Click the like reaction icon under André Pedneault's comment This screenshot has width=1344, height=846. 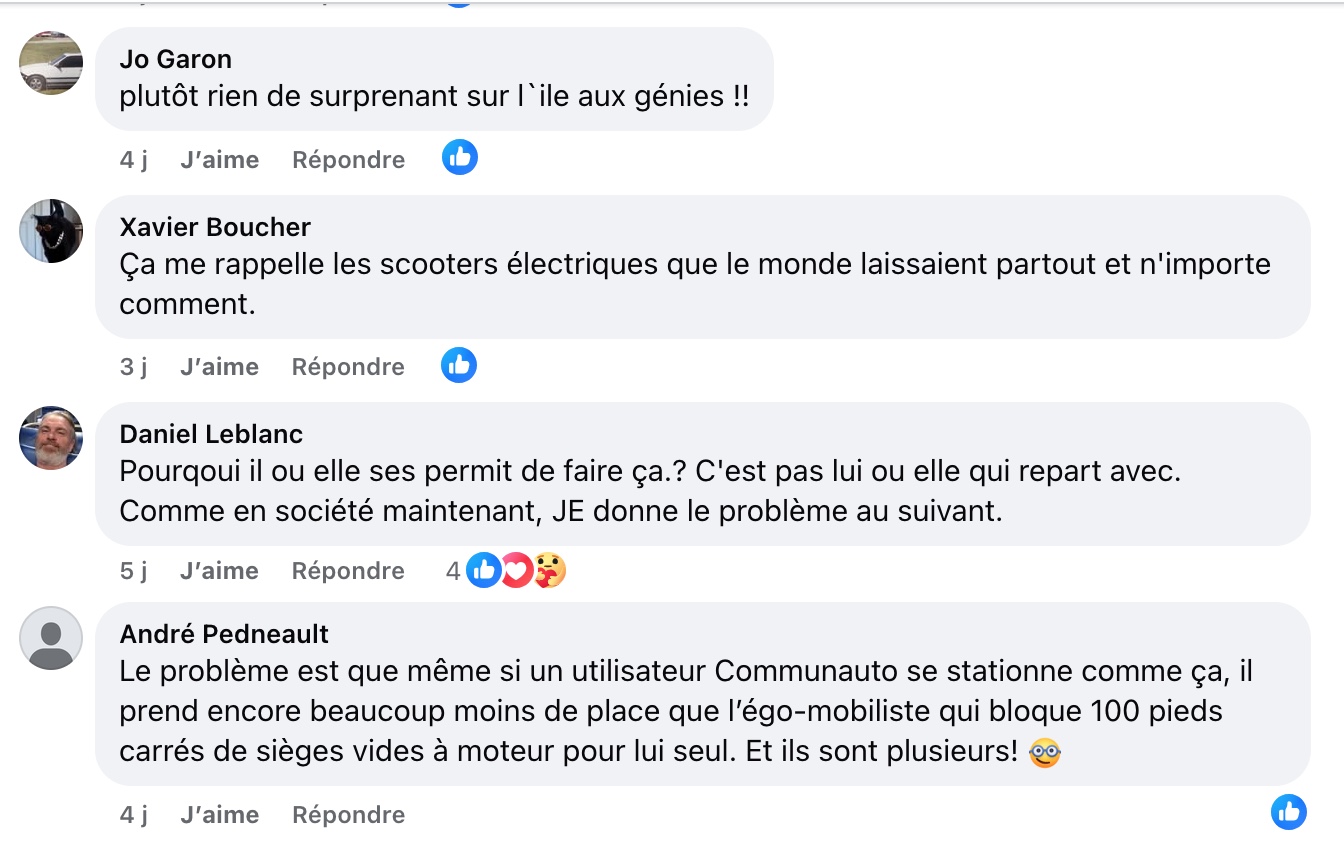1288,812
